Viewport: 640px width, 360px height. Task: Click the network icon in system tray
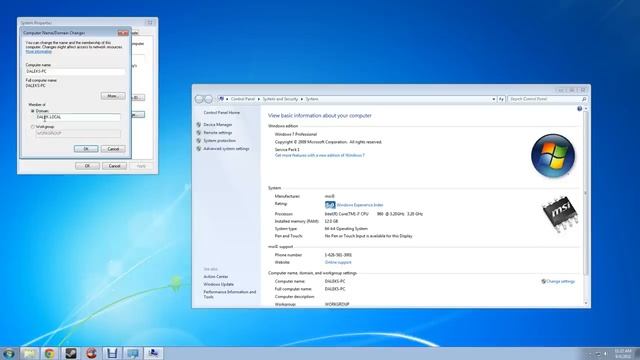[x=598, y=354]
